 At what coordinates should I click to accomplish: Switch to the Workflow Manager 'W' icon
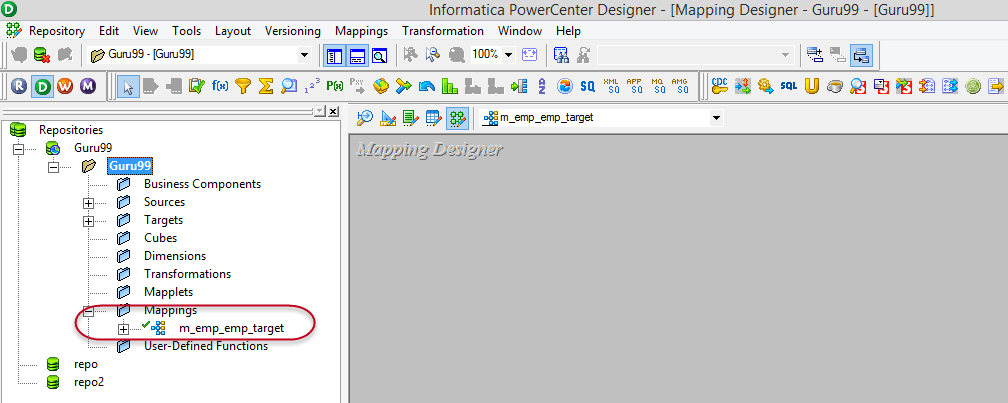[65, 86]
